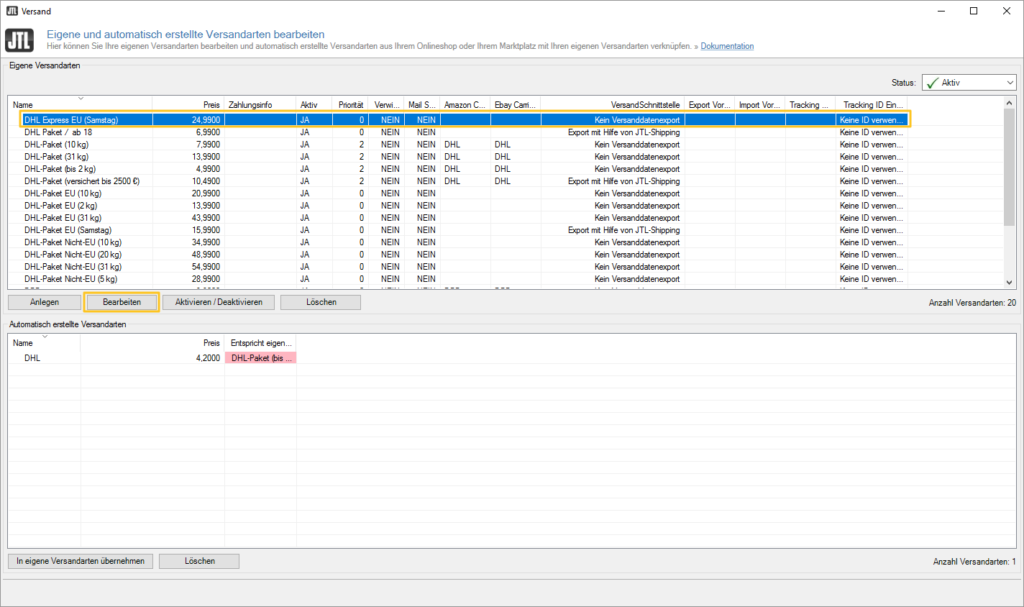Sort by the Name column header
This screenshot has height=607, width=1024.
pyautogui.click(x=80, y=104)
